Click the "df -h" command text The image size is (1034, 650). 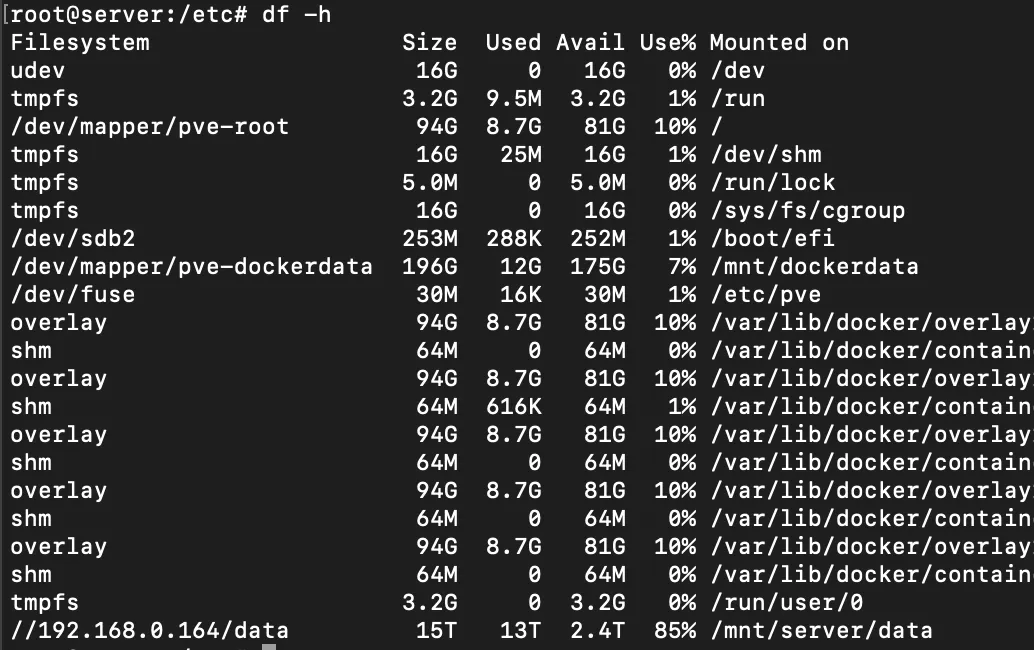coord(295,15)
